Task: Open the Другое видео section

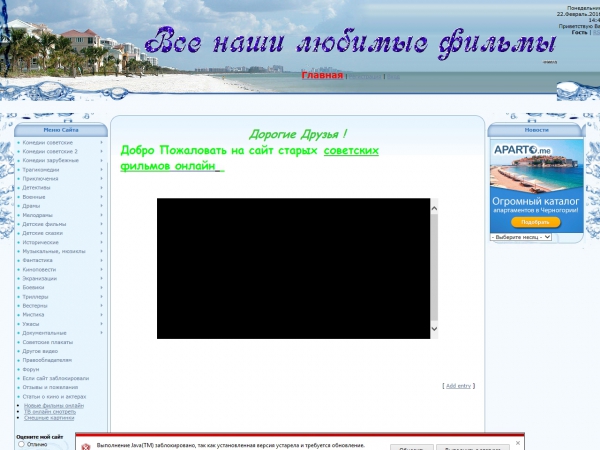Action: point(40,351)
